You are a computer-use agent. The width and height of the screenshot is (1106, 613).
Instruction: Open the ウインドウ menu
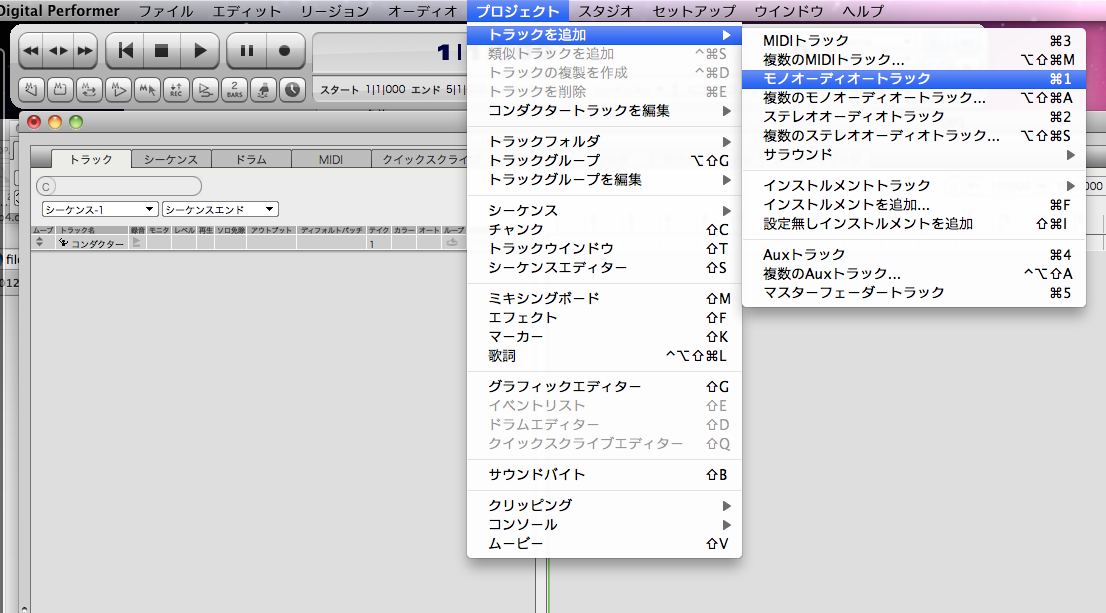(789, 11)
